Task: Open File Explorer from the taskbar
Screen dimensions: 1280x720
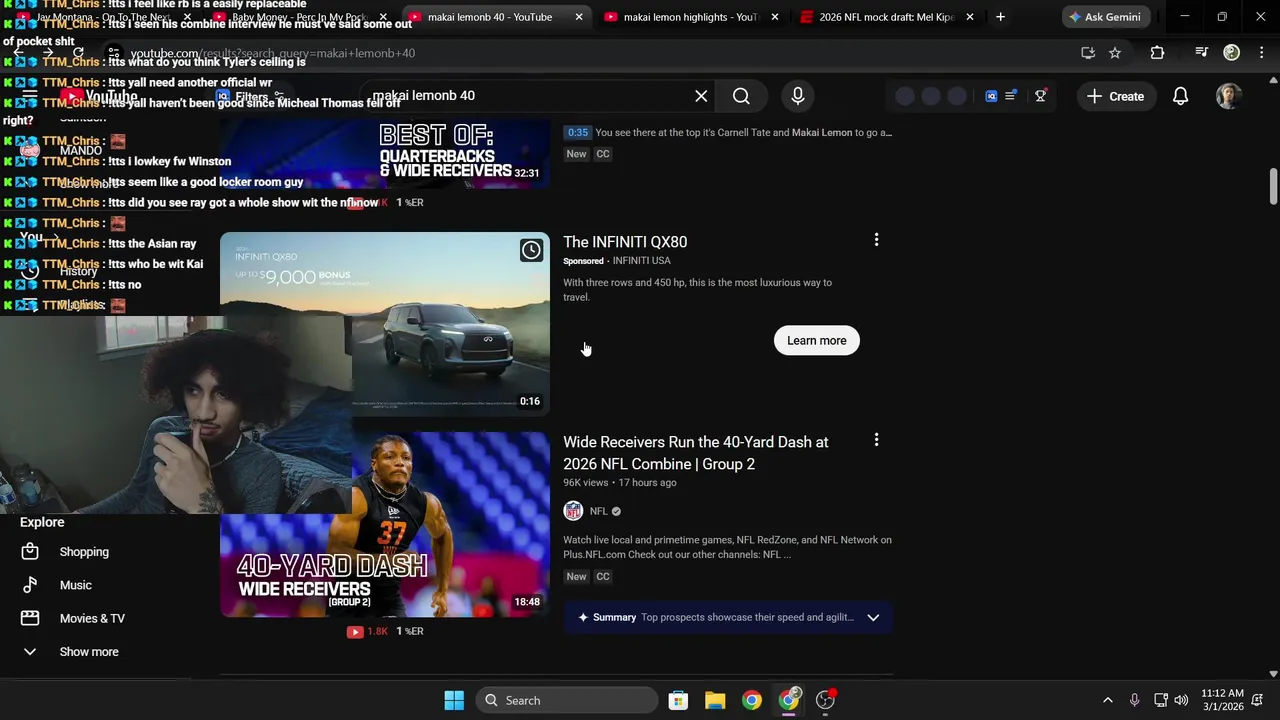Action: pos(715,700)
